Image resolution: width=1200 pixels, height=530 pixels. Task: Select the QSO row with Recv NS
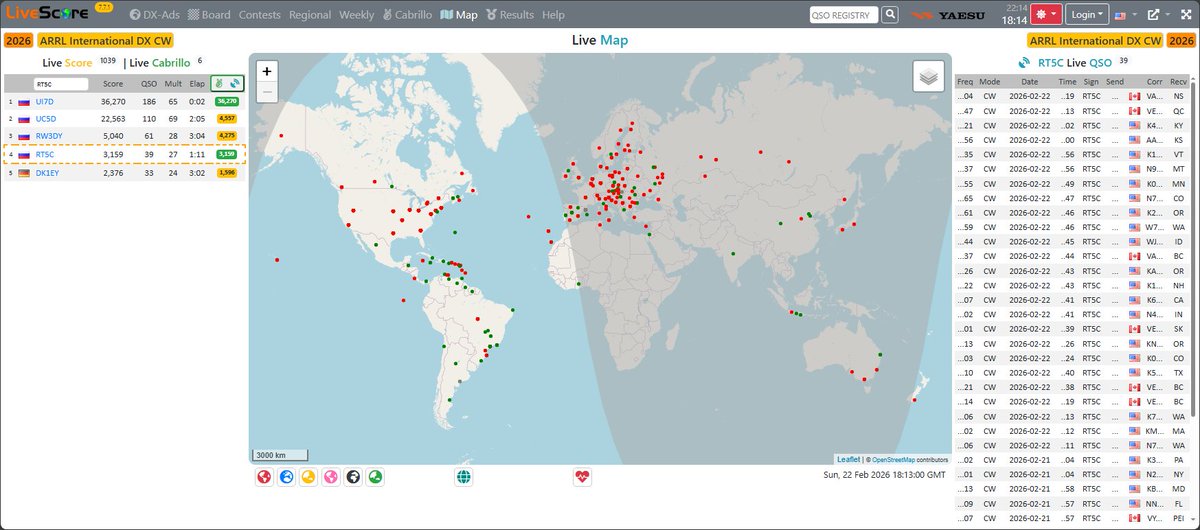[x=1071, y=96]
